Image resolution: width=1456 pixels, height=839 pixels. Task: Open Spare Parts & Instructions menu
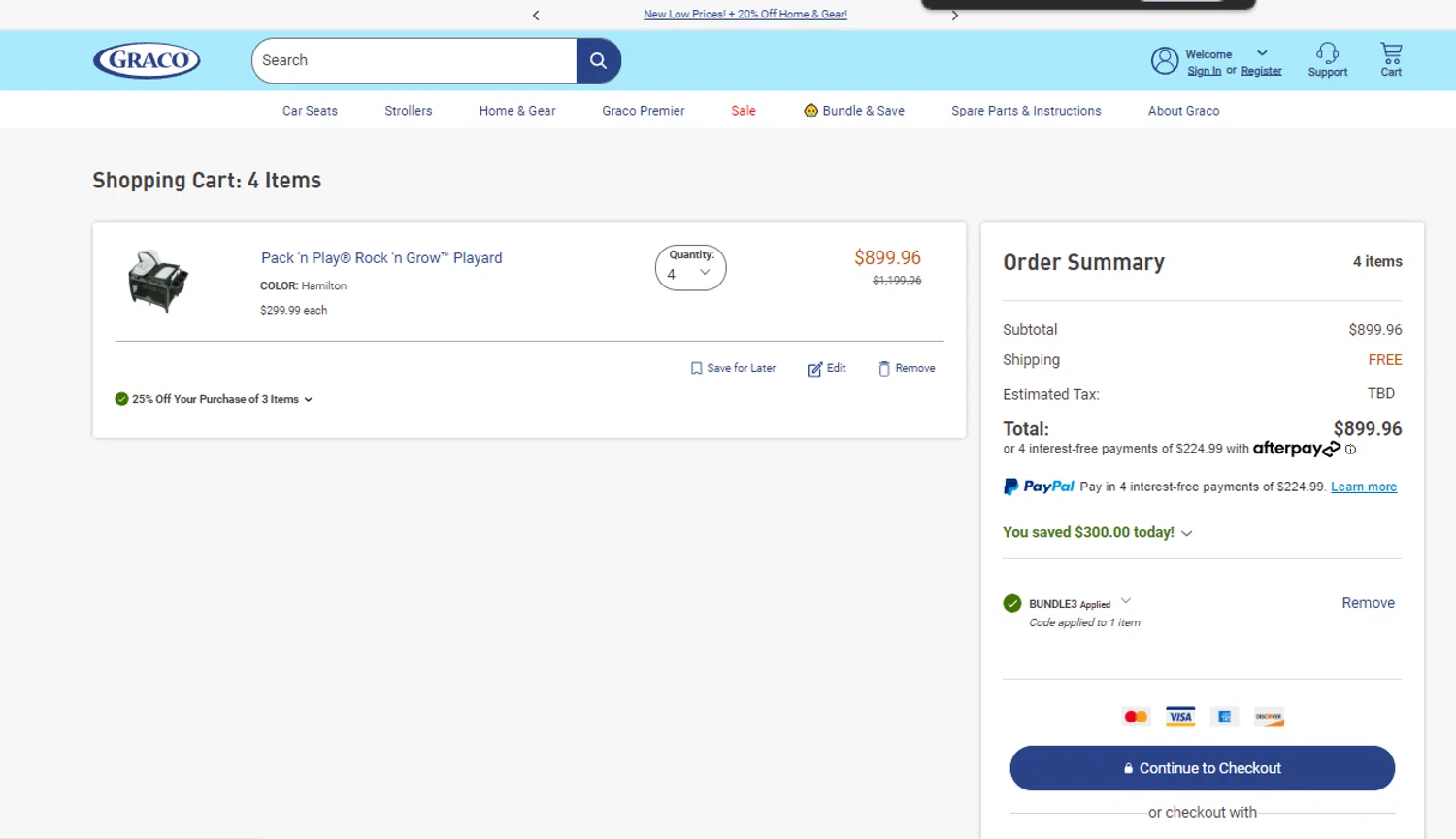(1026, 111)
